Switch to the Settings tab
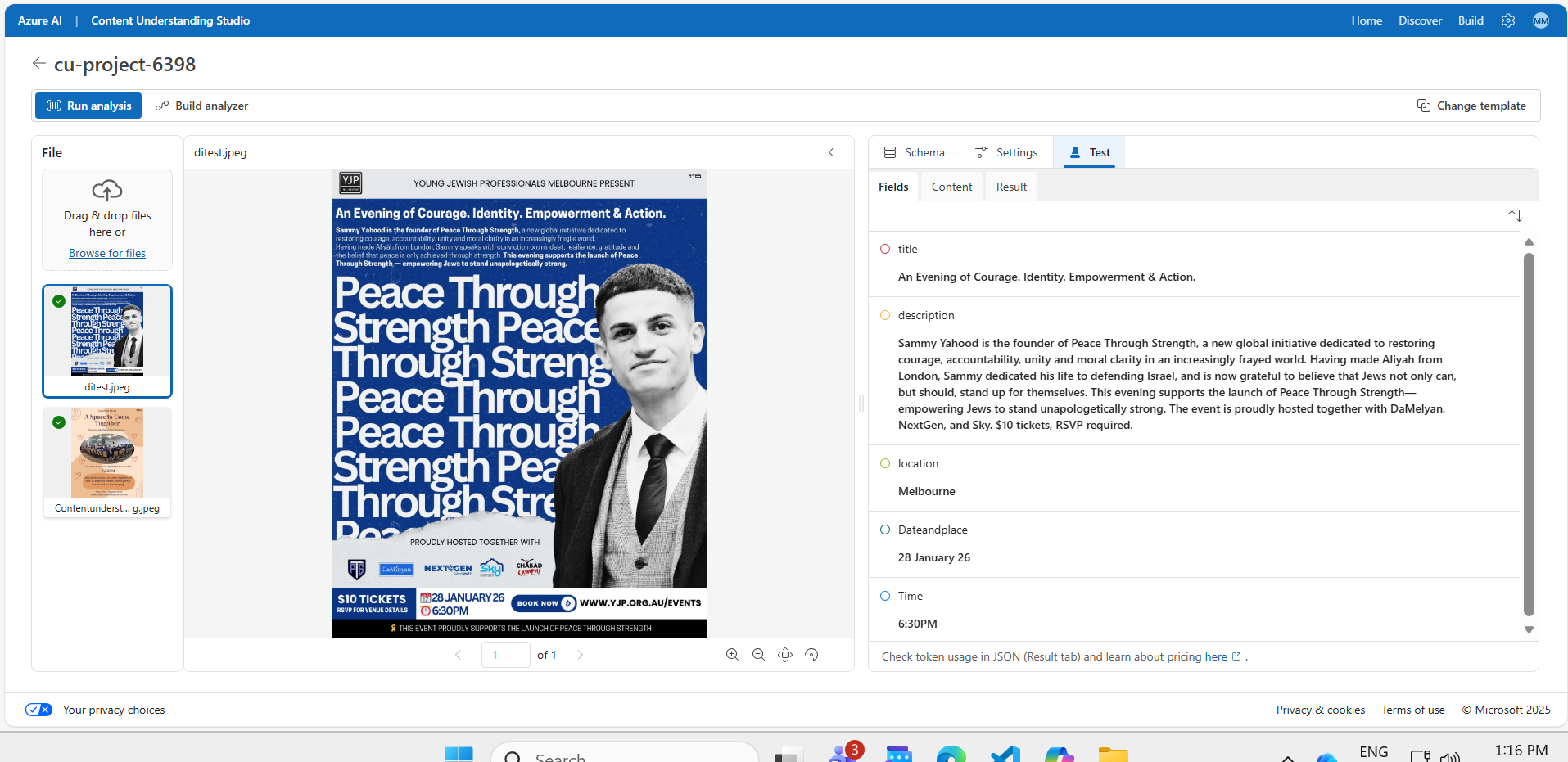Viewport: 1568px width, 762px height. point(1006,152)
